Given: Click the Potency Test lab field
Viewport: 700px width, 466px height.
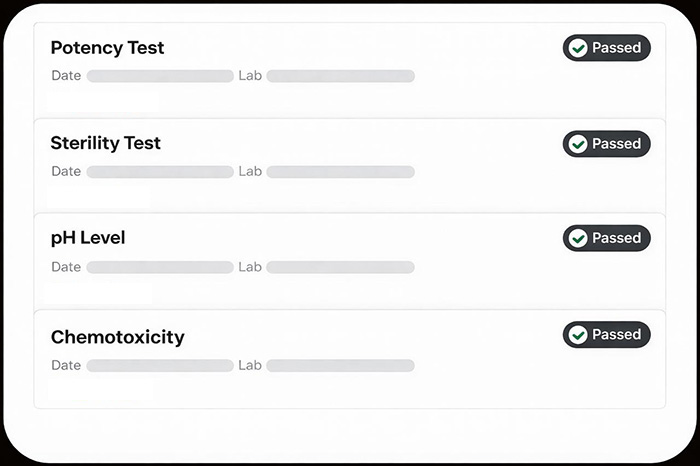Looking at the screenshot, I should click(x=340, y=76).
